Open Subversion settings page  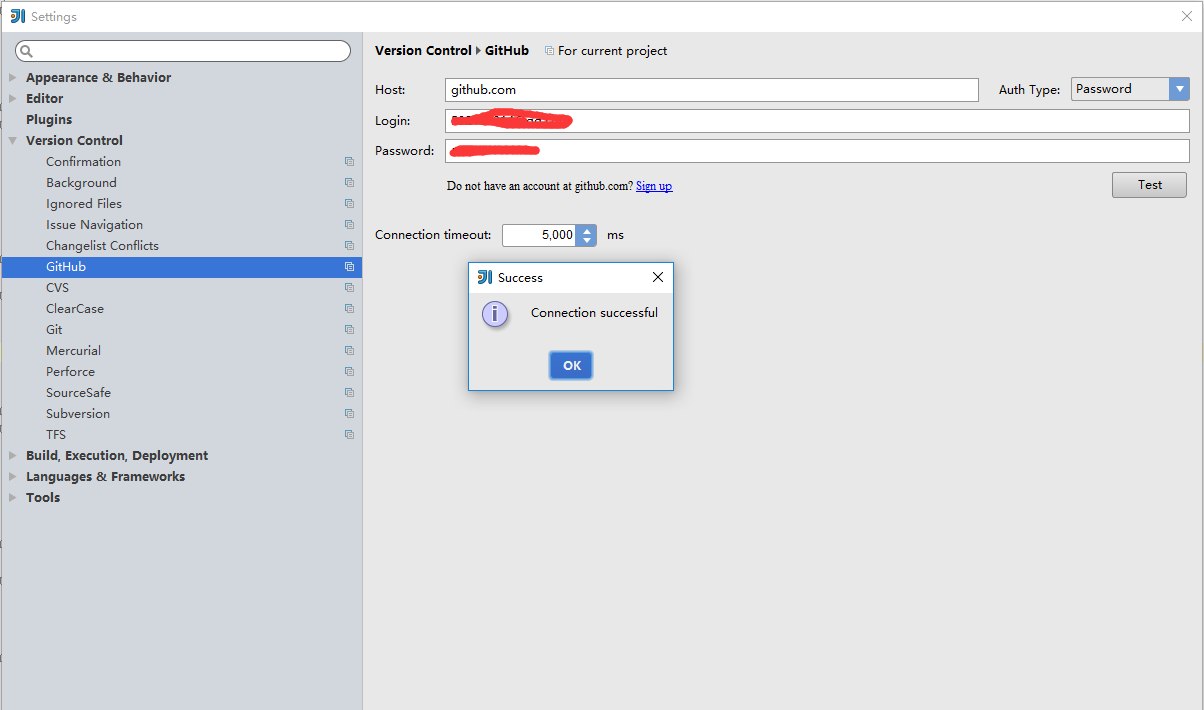[x=78, y=414]
